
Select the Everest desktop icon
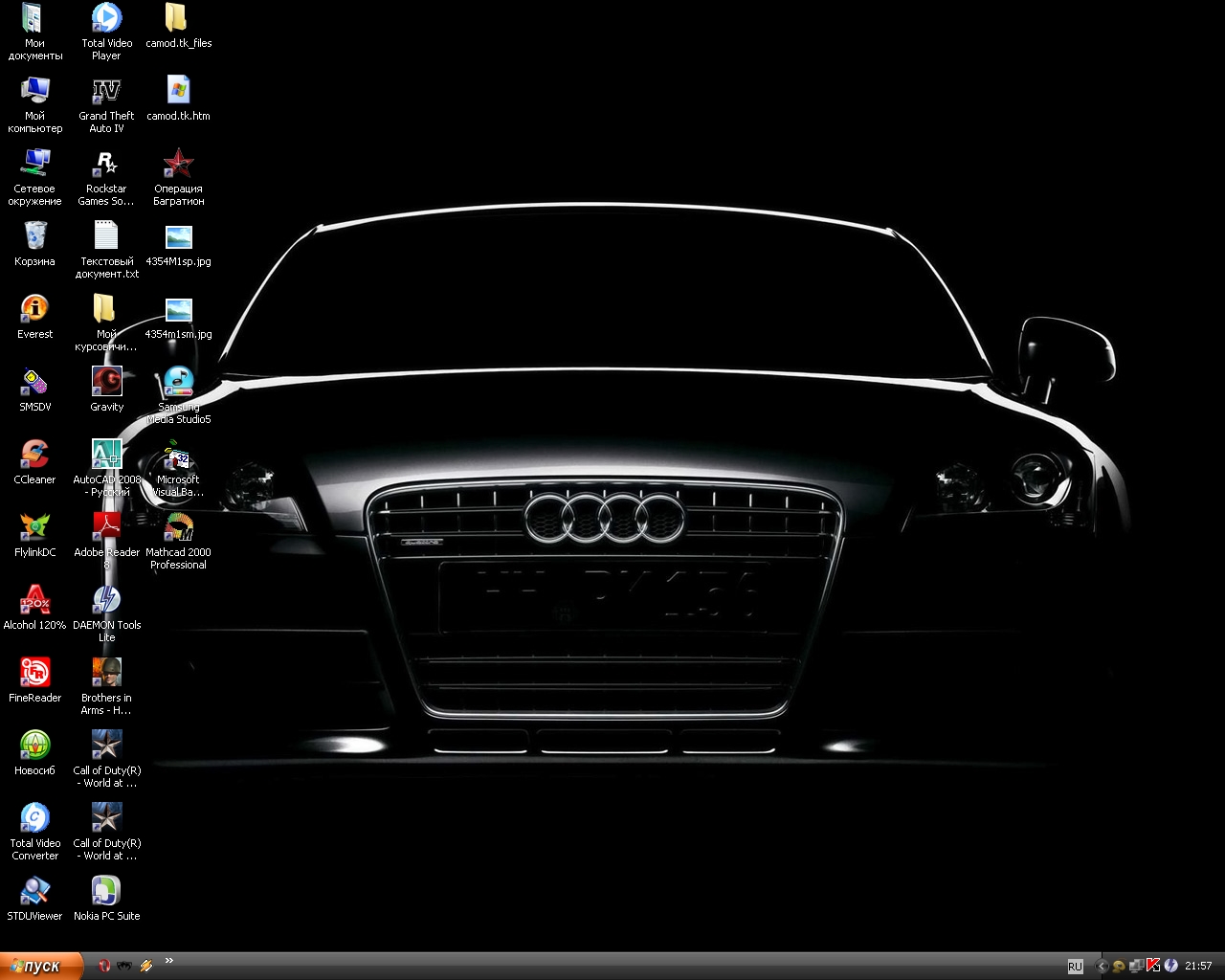pyautogui.click(x=35, y=310)
